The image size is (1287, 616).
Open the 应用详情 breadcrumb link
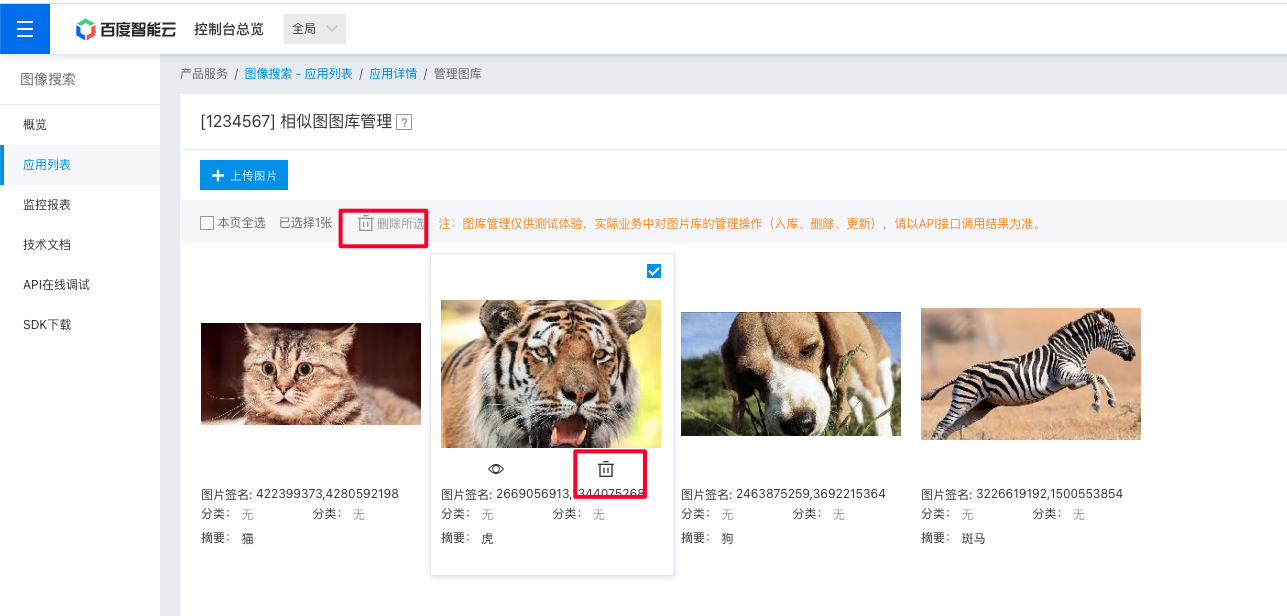[x=393, y=74]
